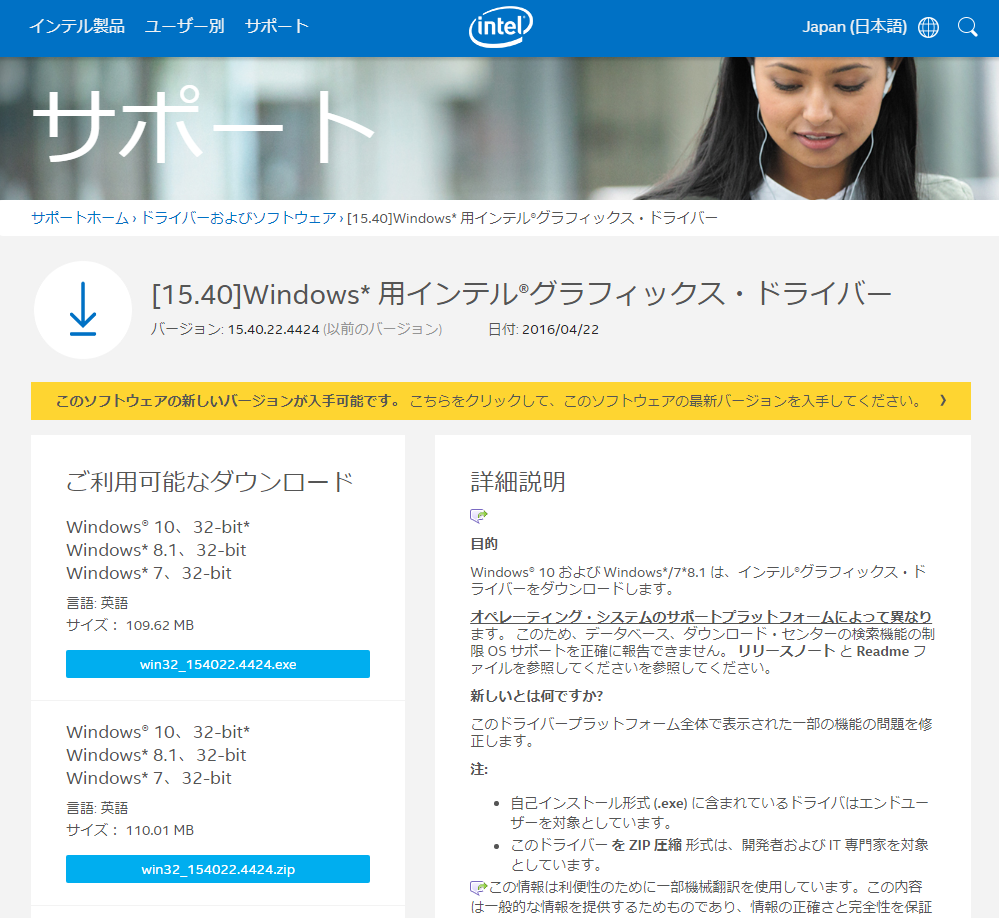This screenshot has height=918, width=999.
Task: Click the 目的 heading
Action: (x=484, y=543)
